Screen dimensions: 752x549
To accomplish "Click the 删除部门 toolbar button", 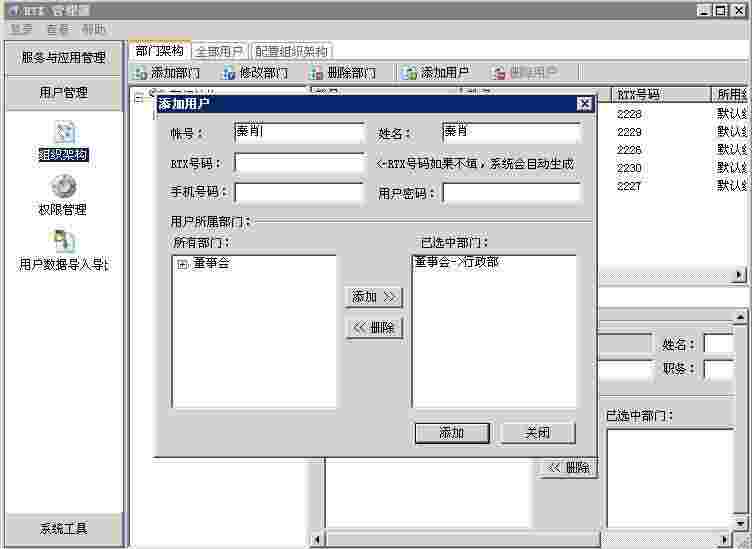I will pyautogui.click(x=342, y=73).
